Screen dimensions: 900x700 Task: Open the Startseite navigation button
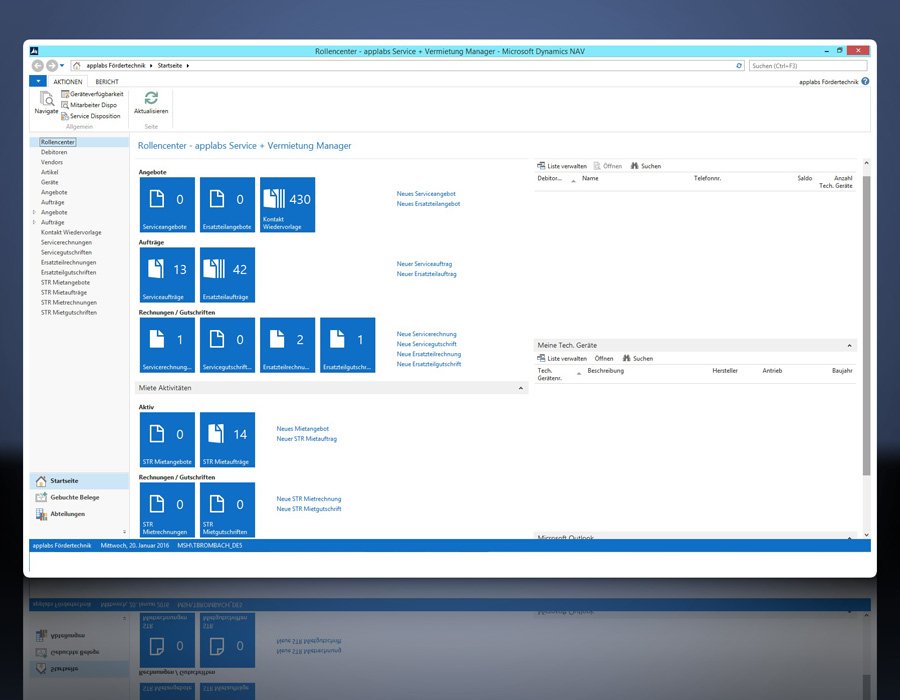click(79, 481)
